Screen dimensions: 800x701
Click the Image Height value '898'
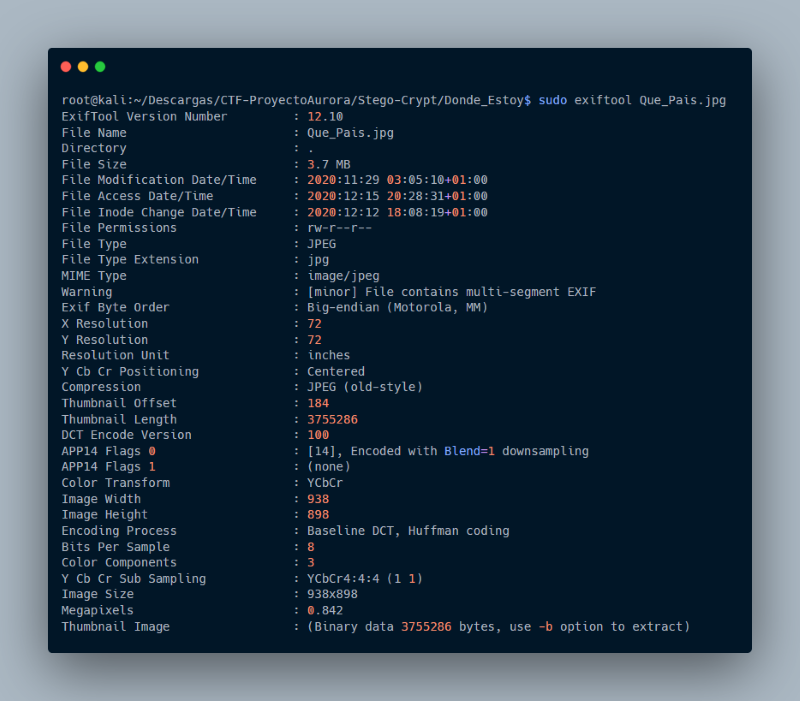318,514
